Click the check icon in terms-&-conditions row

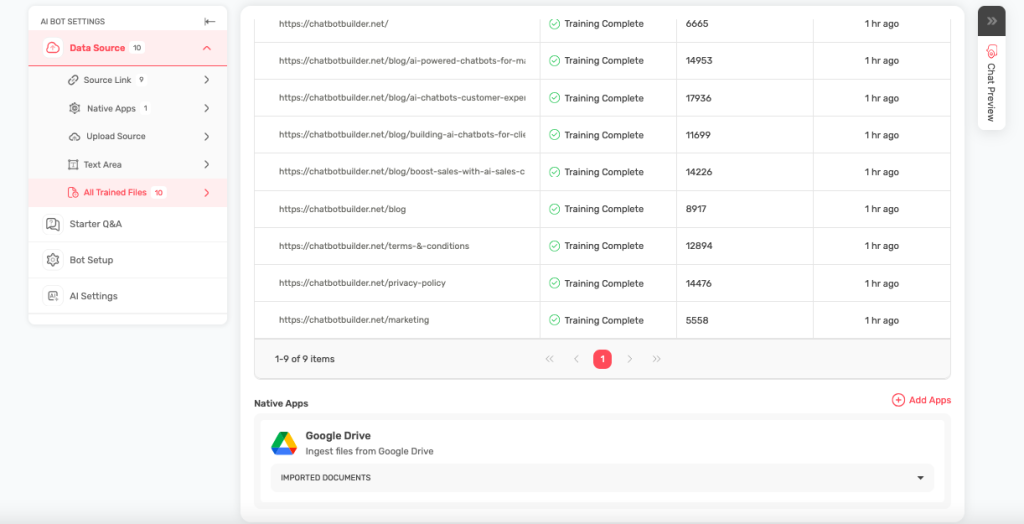[554, 246]
